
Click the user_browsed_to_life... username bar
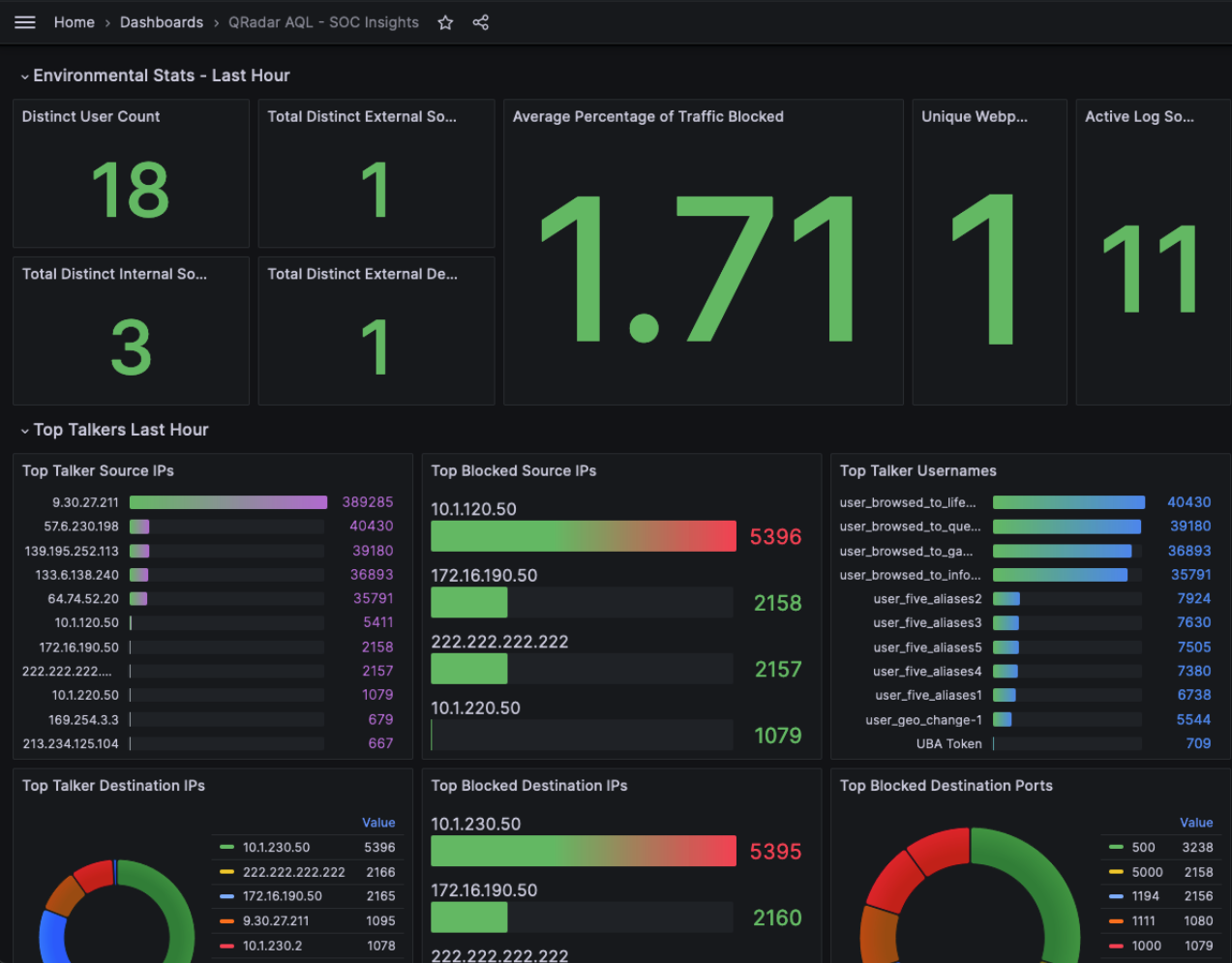point(1068,502)
